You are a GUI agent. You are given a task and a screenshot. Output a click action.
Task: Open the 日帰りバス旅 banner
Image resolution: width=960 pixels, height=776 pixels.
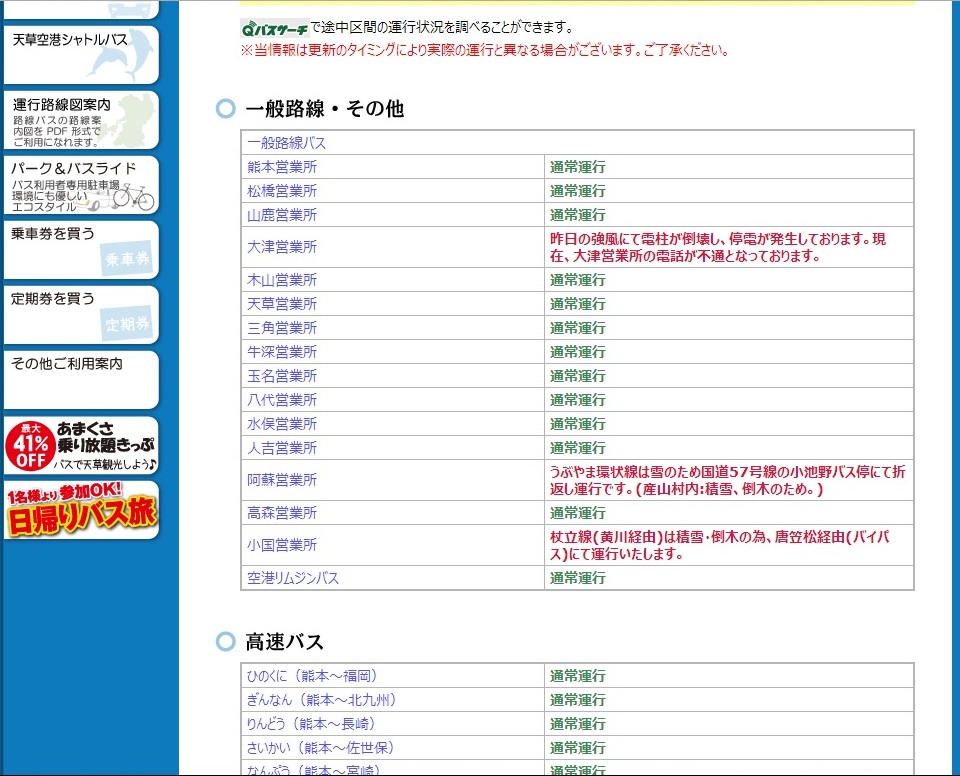point(81,510)
